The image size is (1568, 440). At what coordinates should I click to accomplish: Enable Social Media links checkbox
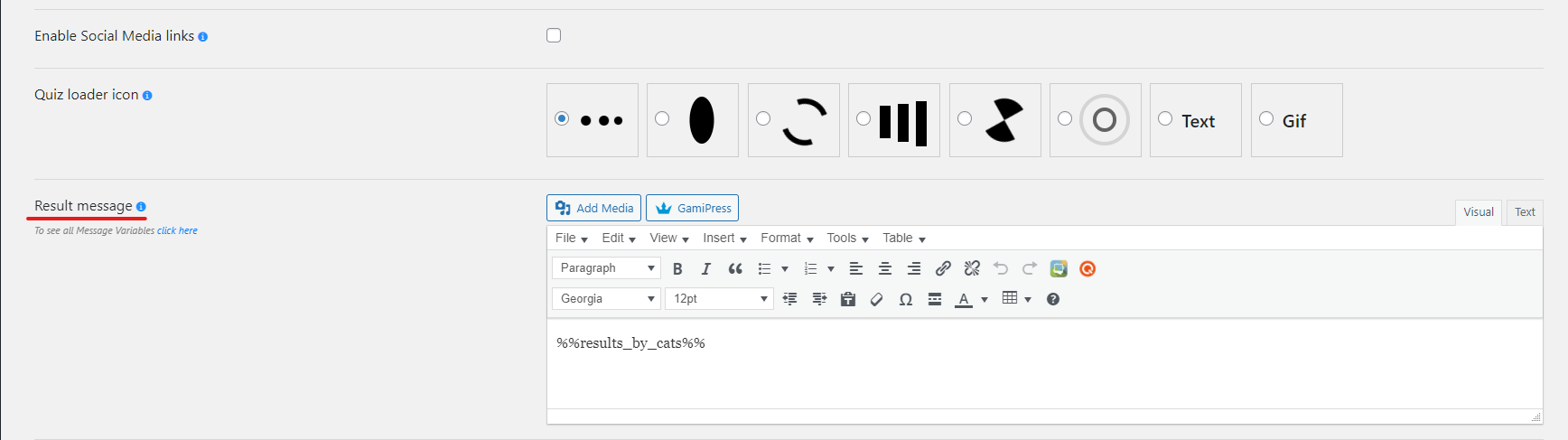554,35
